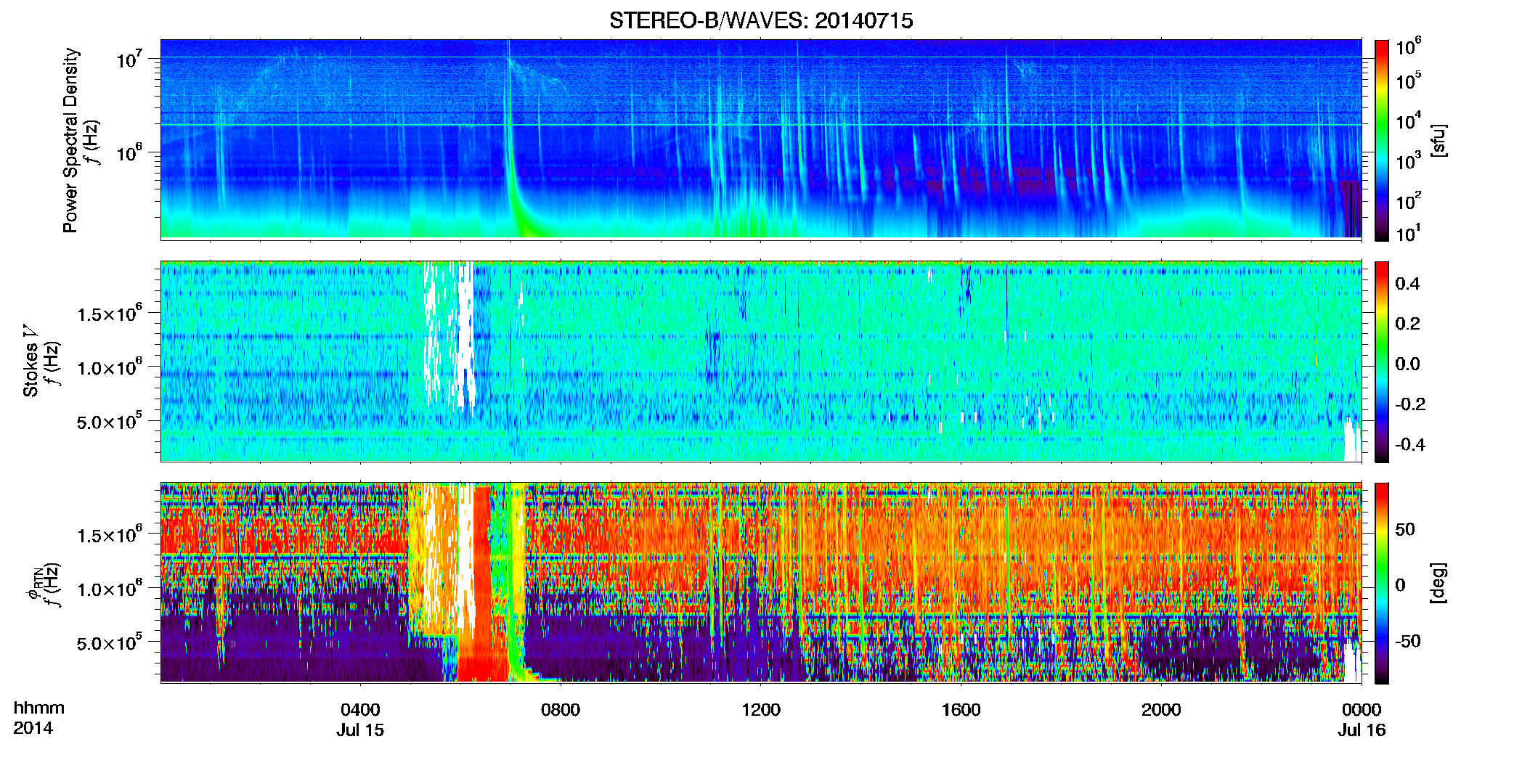Click the [deg] colorbar unit label

click(1438, 583)
